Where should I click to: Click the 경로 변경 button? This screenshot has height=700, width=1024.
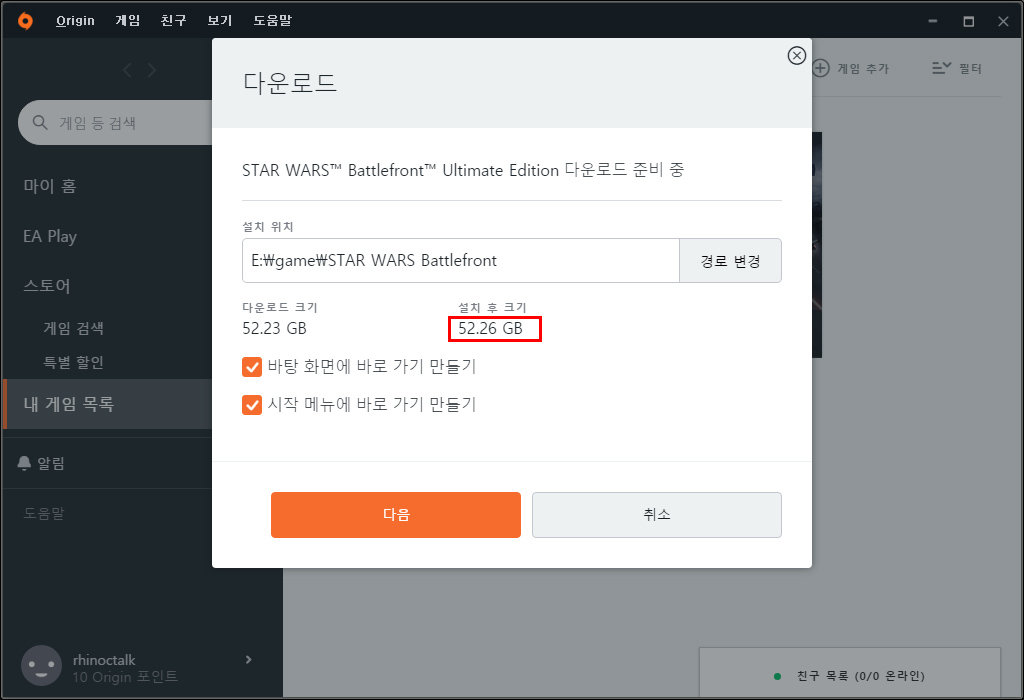pos(730,261)
